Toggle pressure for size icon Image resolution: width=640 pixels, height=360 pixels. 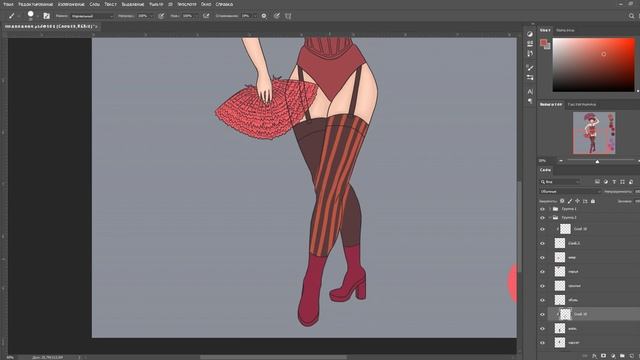(x=277, y=16)
